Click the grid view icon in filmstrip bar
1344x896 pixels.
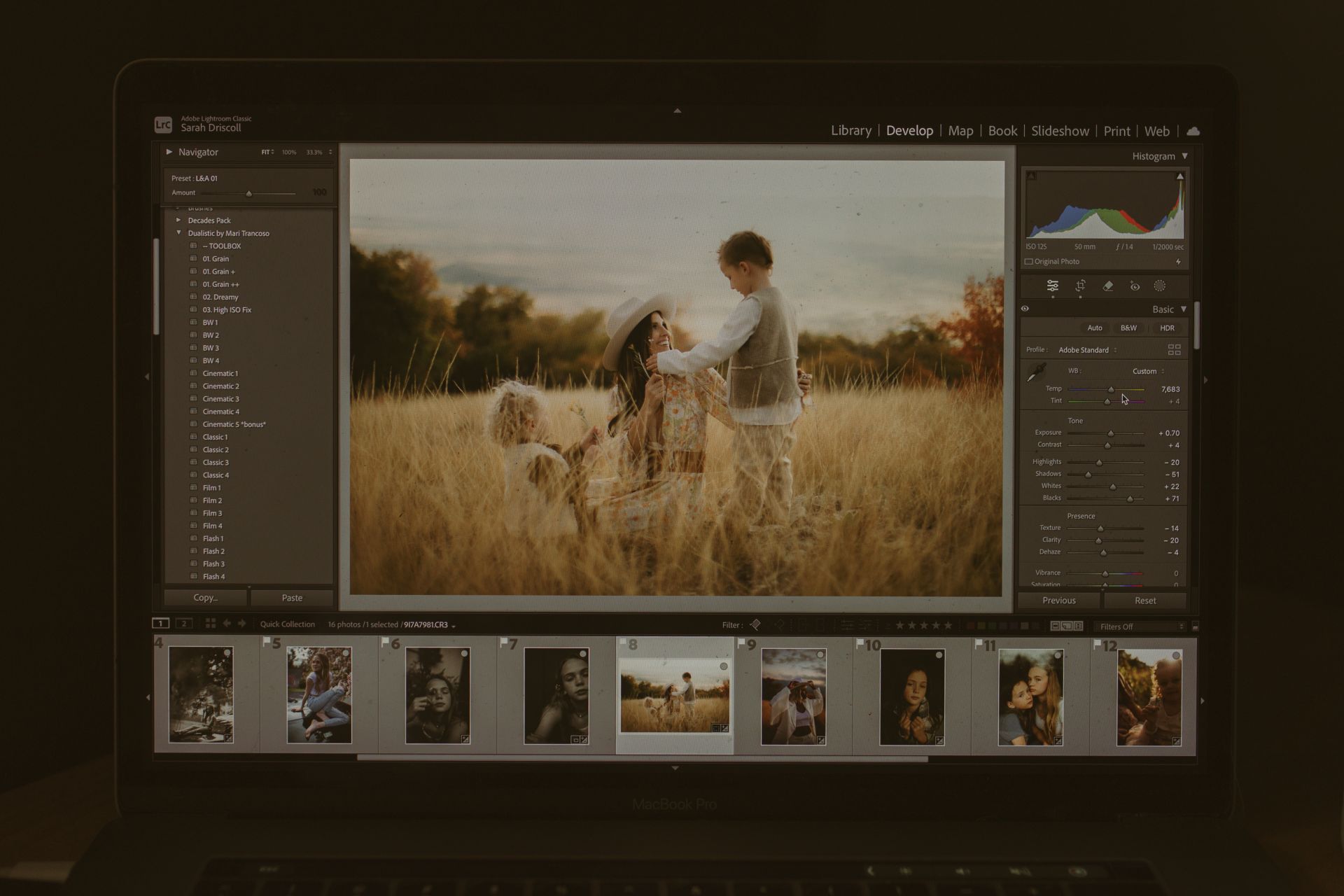click(210, 624)
